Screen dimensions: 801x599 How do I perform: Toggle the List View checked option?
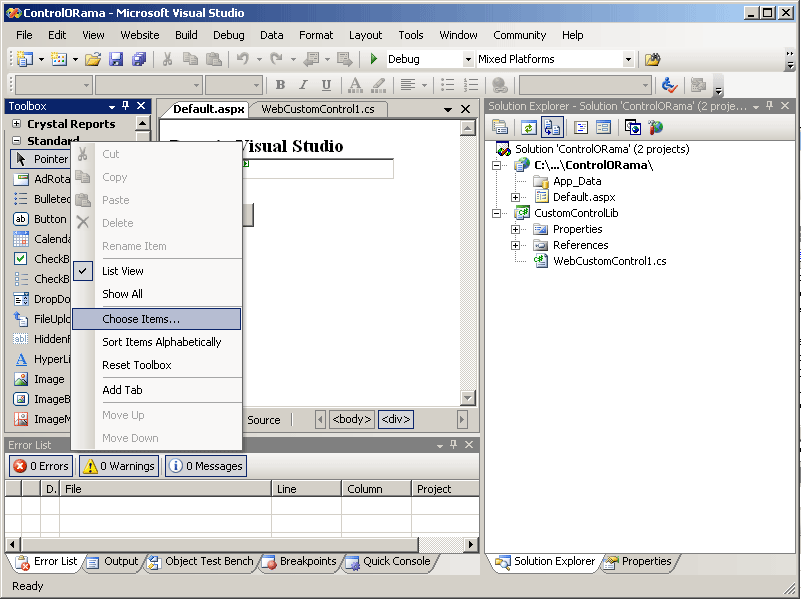(x=122, y=271)
